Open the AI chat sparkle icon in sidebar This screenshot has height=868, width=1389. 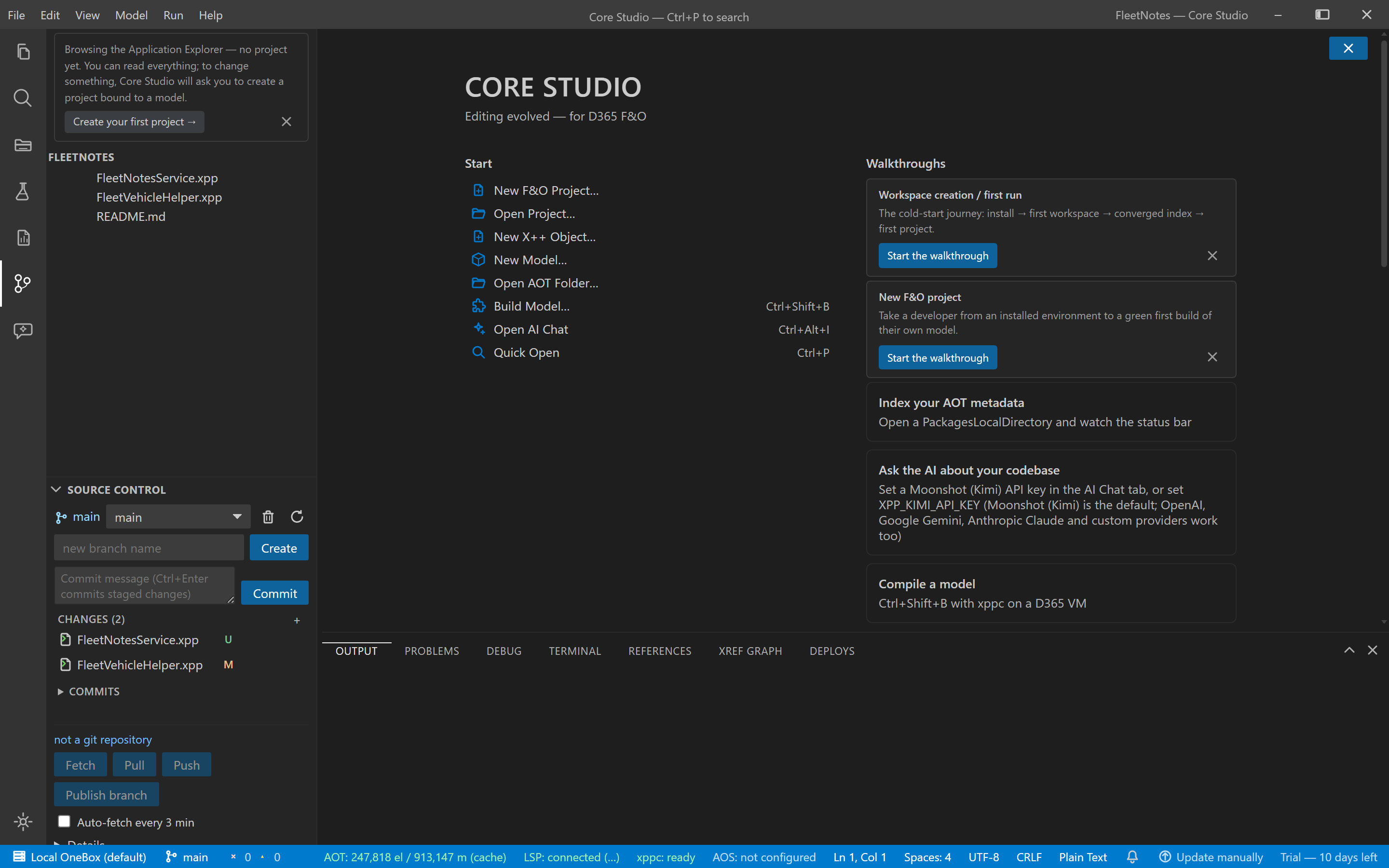point(23,331)
